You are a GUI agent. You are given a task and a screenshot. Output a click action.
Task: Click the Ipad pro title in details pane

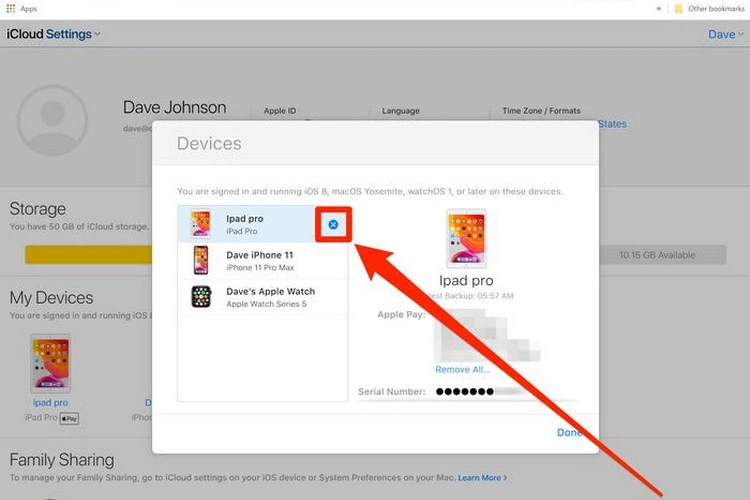coord(466,280)
